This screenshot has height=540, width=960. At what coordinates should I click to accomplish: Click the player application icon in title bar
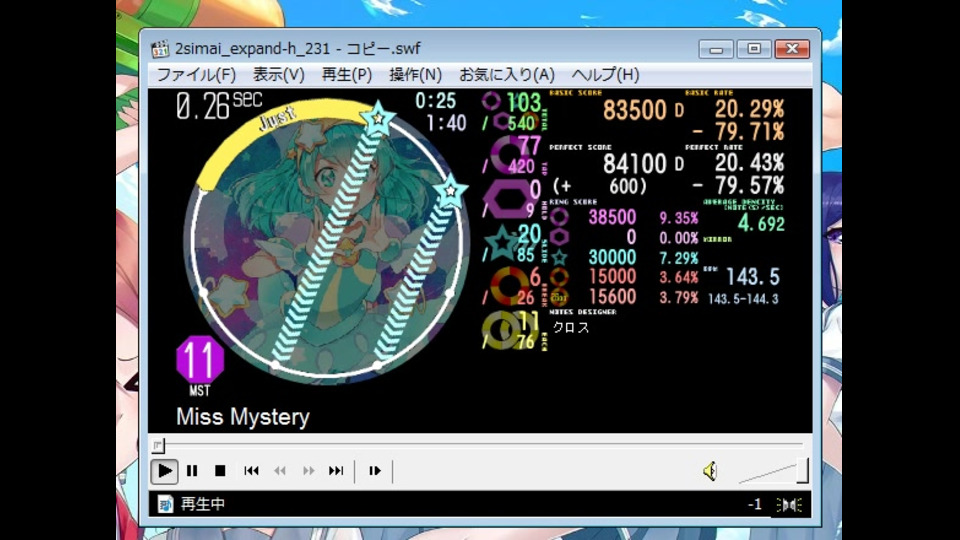point(160,48)
